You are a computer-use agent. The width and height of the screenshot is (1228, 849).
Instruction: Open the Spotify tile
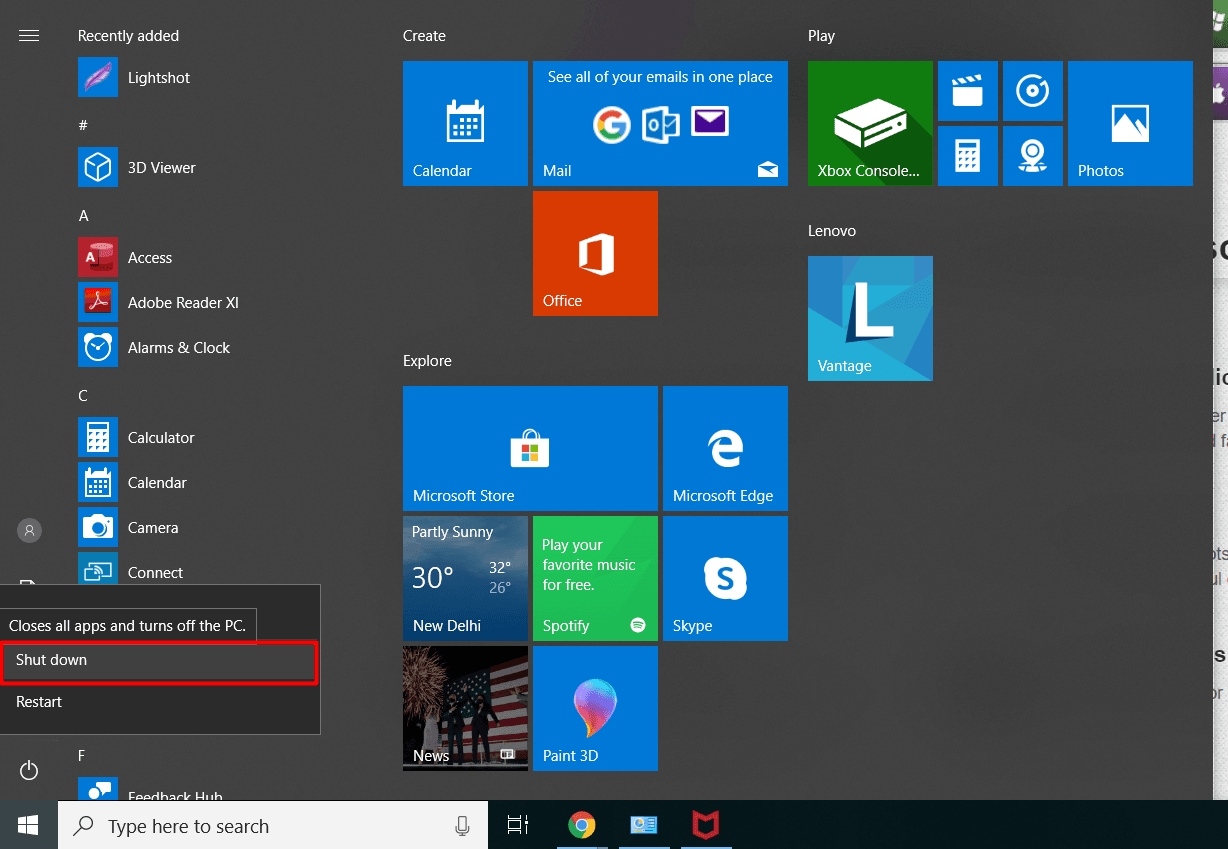[x=595, y=578]
